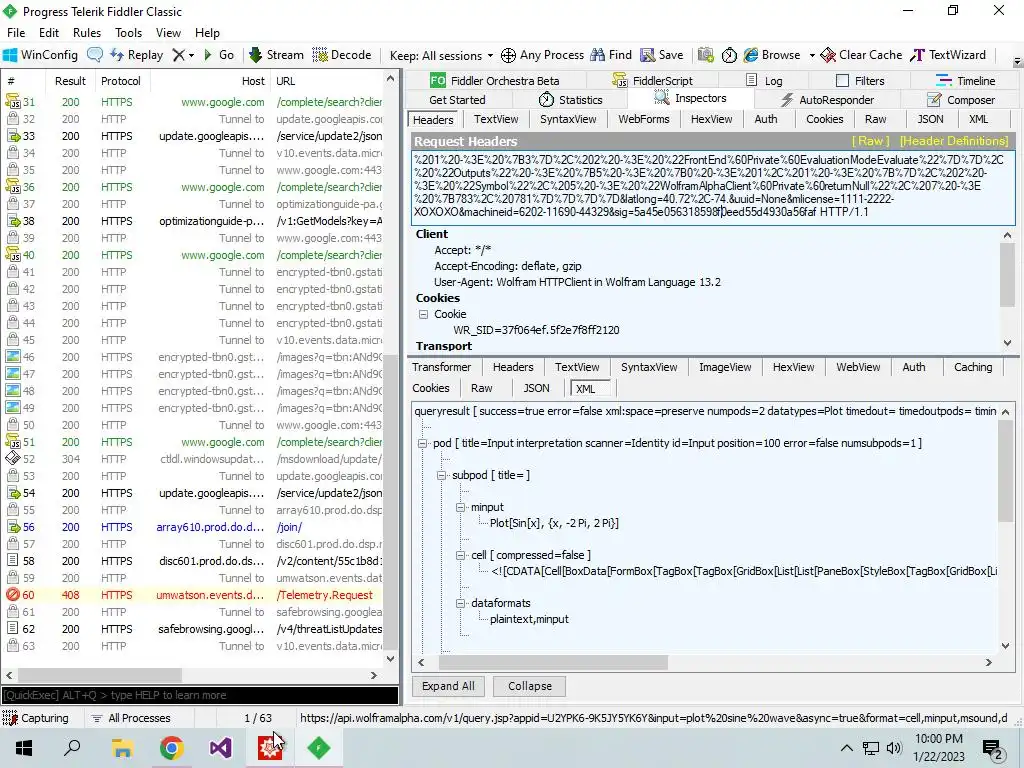Viewport: 1024px width, 768px height.
Task: Open Chrome from taskbar
Action: (x=172, y=748)
